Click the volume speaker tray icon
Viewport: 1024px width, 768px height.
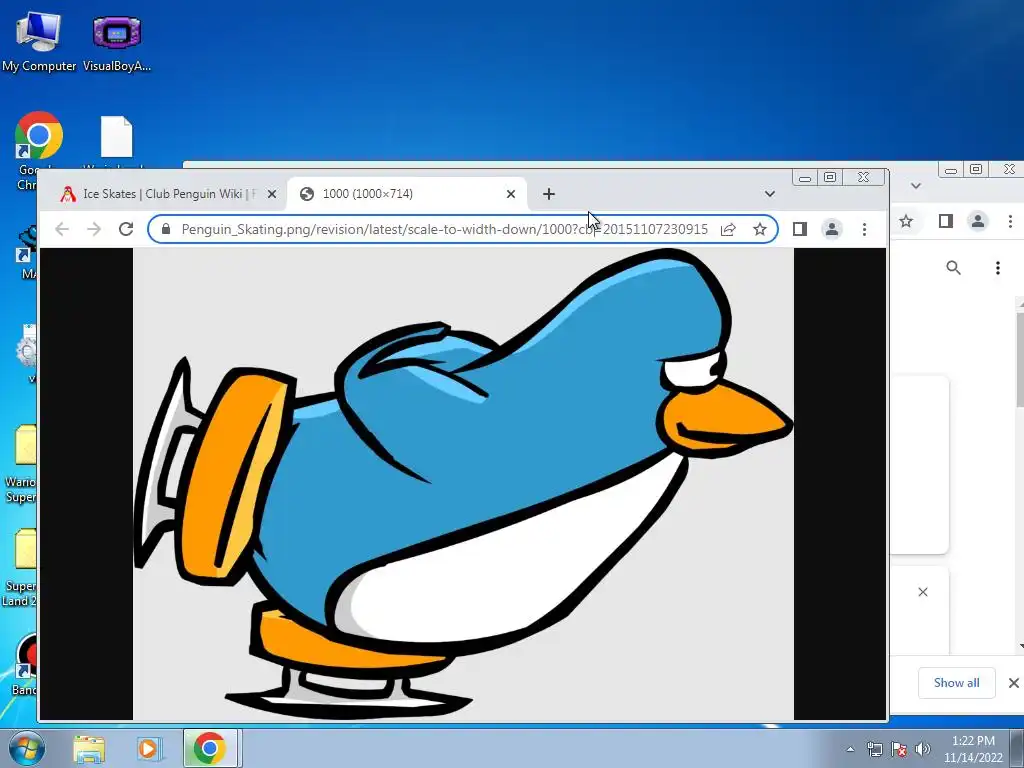point(923,749)
